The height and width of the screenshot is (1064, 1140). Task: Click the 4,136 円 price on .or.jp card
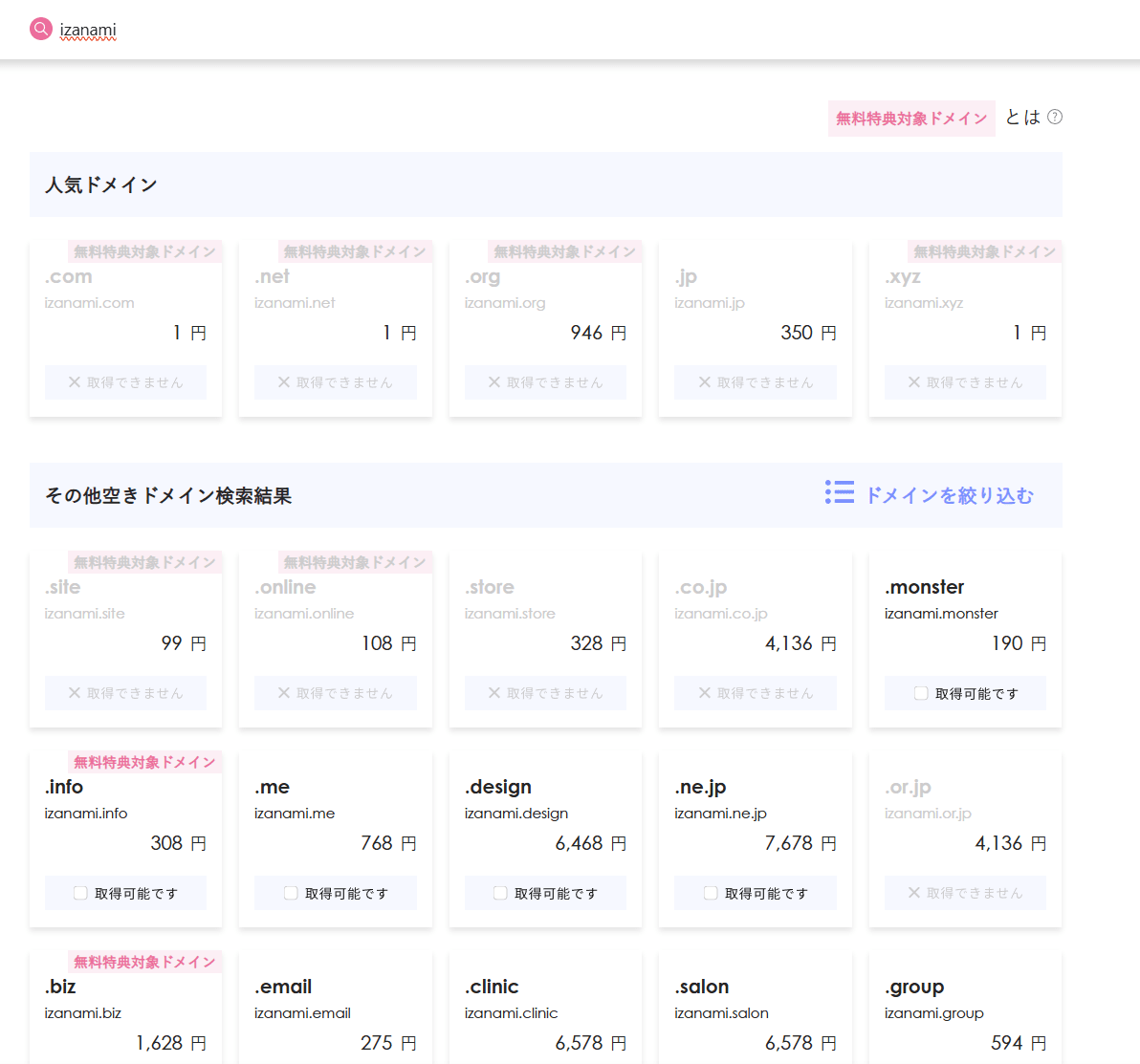pos(1011,843)
